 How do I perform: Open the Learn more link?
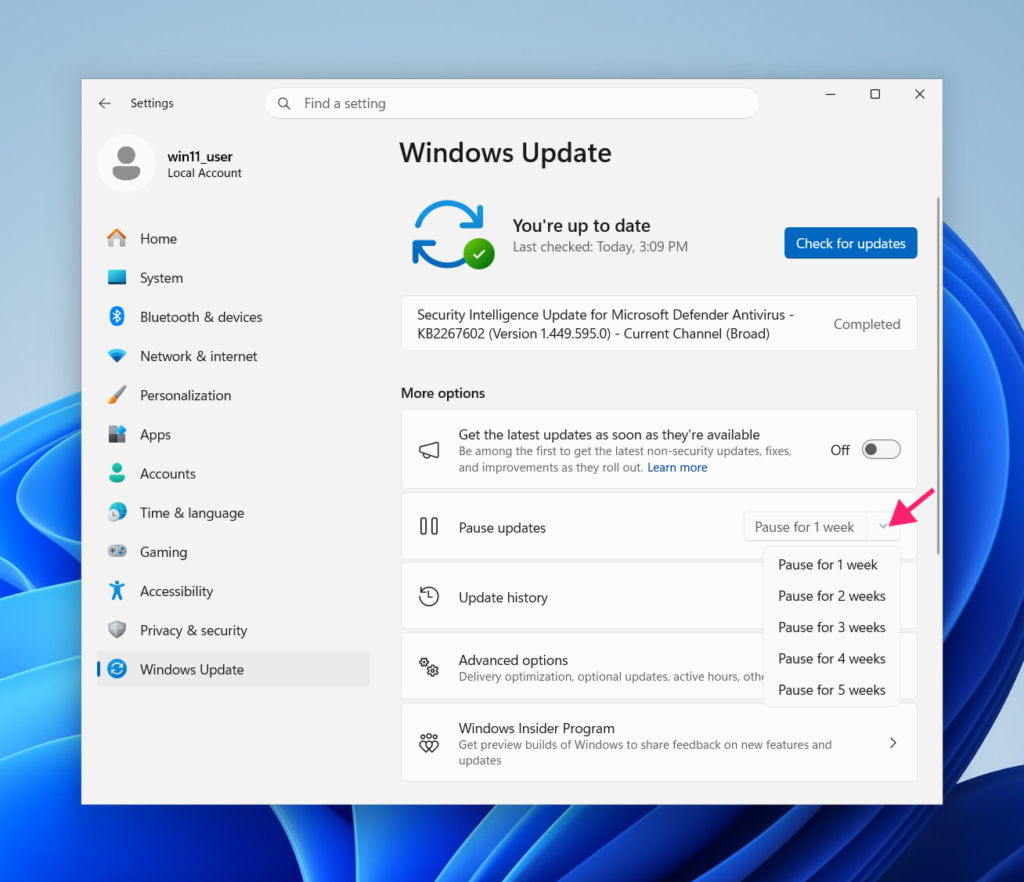click(x=677, y=467)
